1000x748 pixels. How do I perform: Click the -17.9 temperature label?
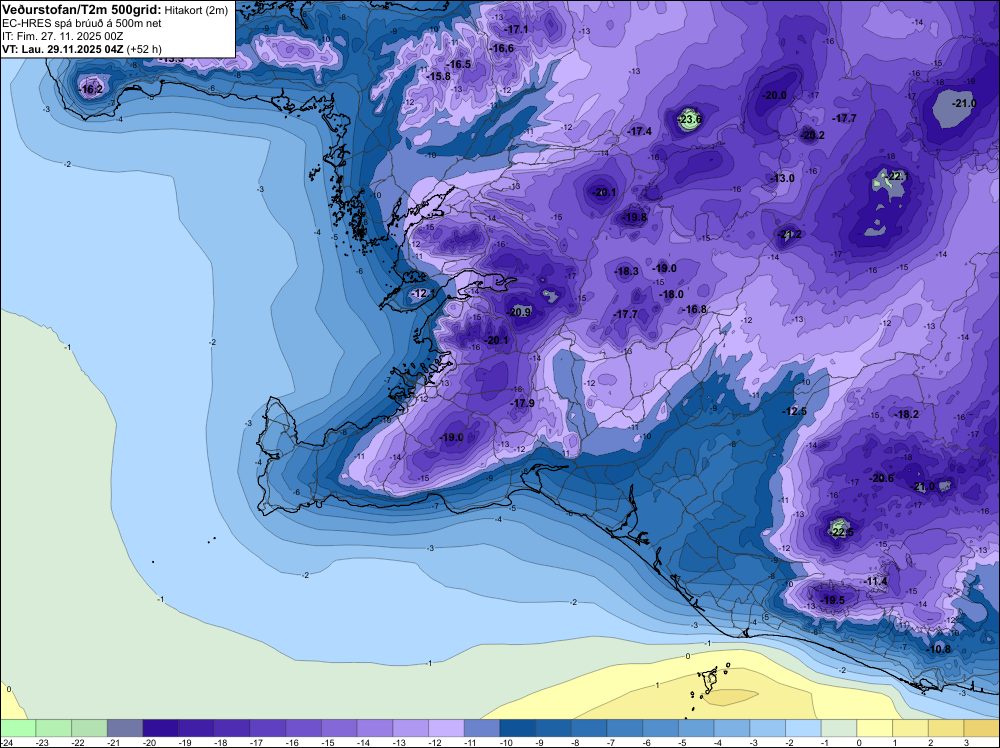pyautogui.click(x=523, y=403)
